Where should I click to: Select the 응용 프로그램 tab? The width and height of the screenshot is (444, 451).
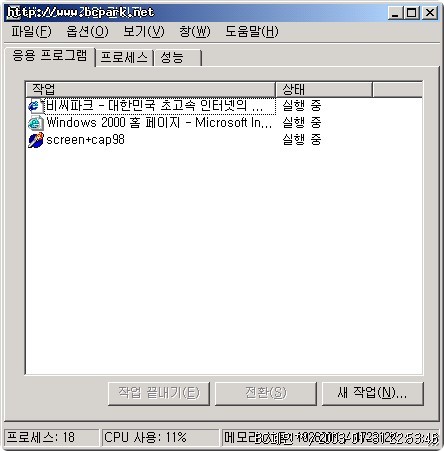point(50,56)
